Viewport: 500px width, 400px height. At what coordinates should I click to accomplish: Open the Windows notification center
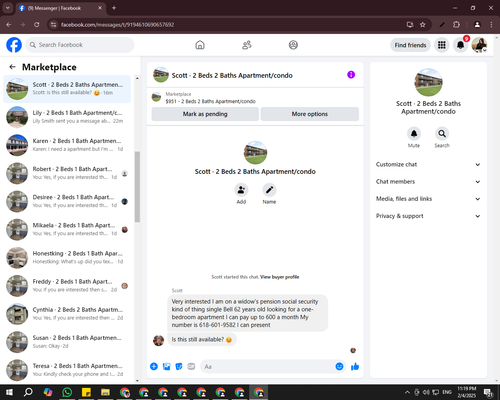pos(488,392)
